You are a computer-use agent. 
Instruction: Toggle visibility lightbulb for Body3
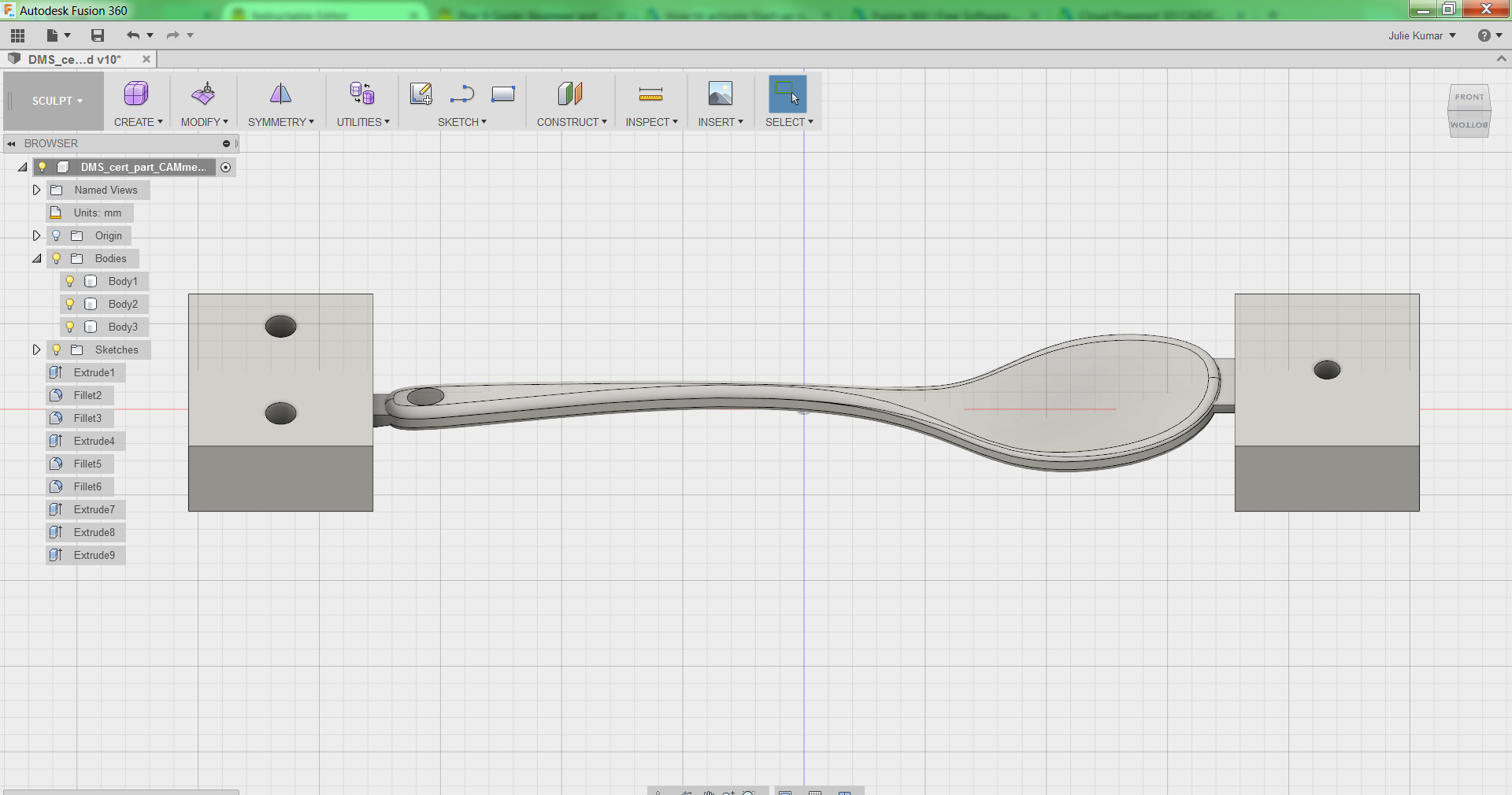pyautogui.click(x=69, y=327)
